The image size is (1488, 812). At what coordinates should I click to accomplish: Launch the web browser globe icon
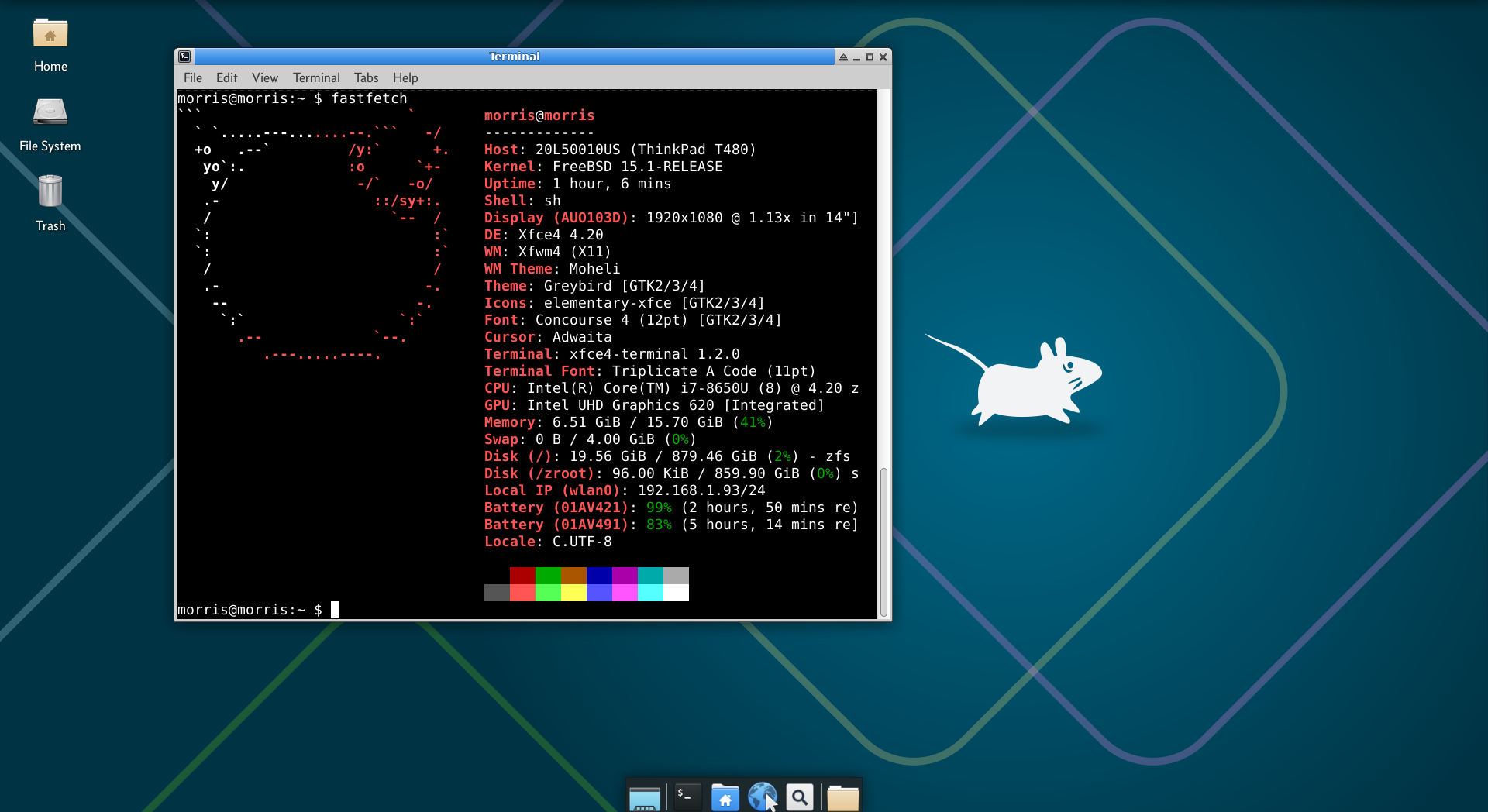coord(763,797)
